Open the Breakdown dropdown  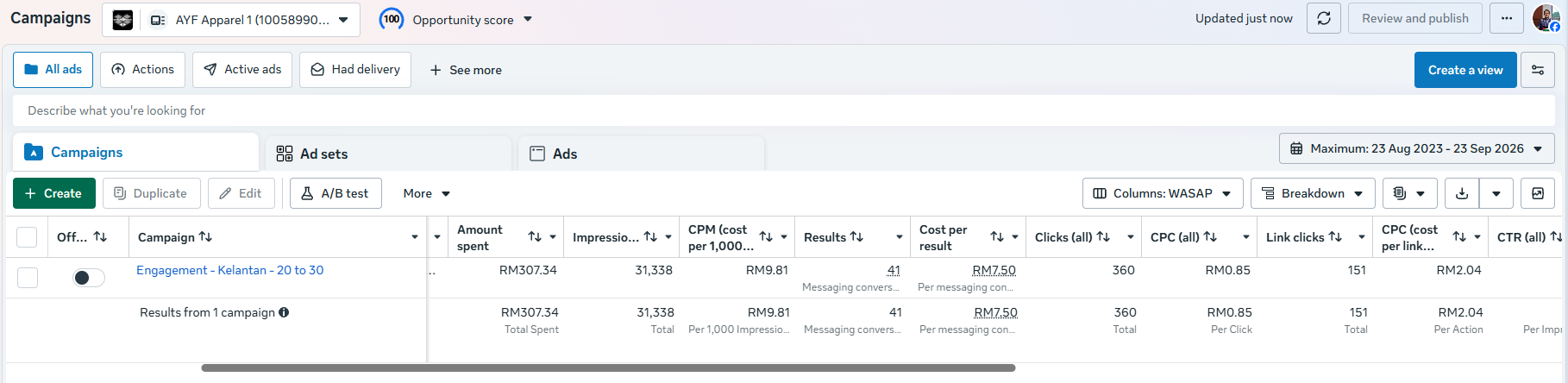click(1313, 193)
